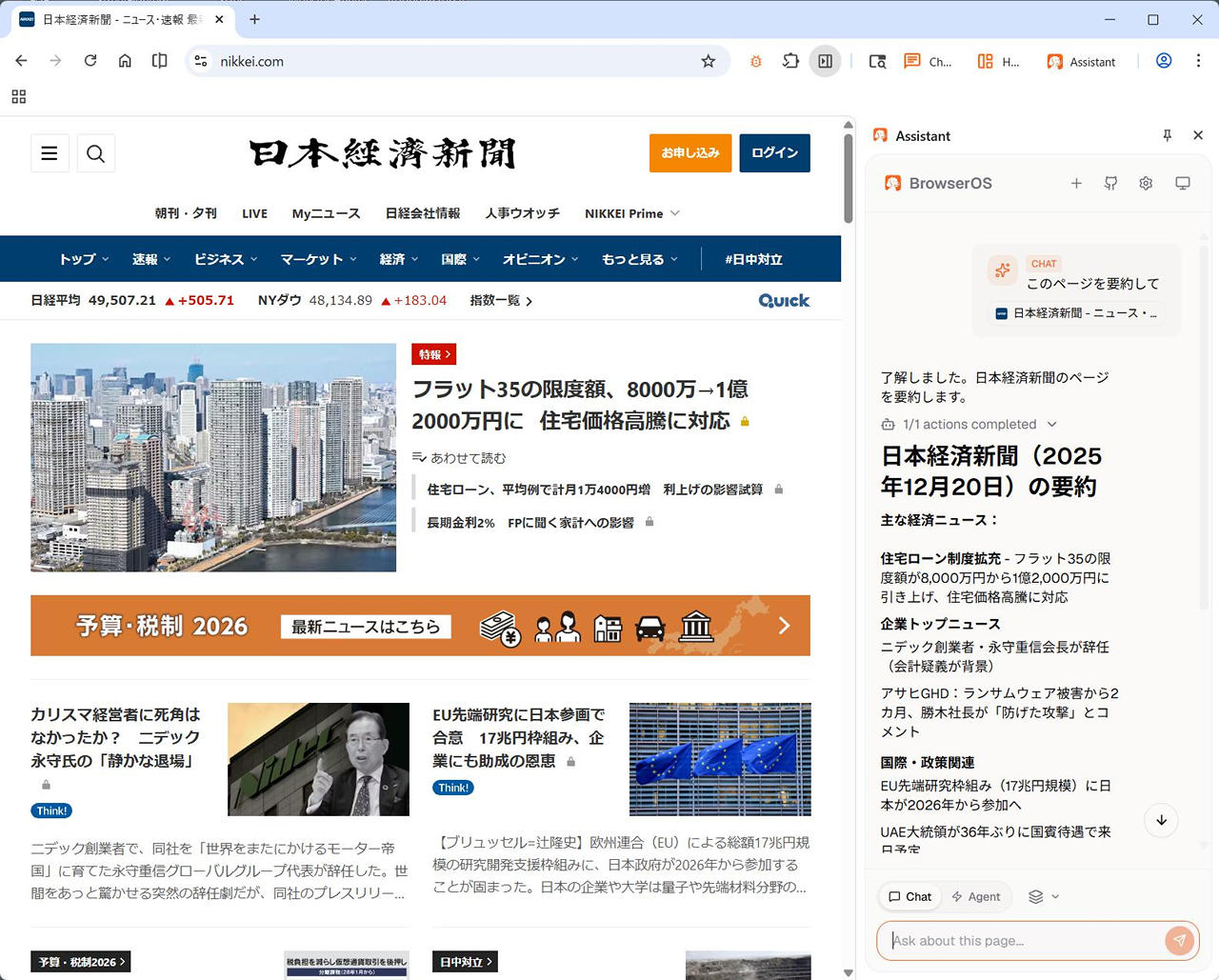Screen dimensions: 1219x980
Task: Pin the Assistant side panel
Action: pos(1167,135)
